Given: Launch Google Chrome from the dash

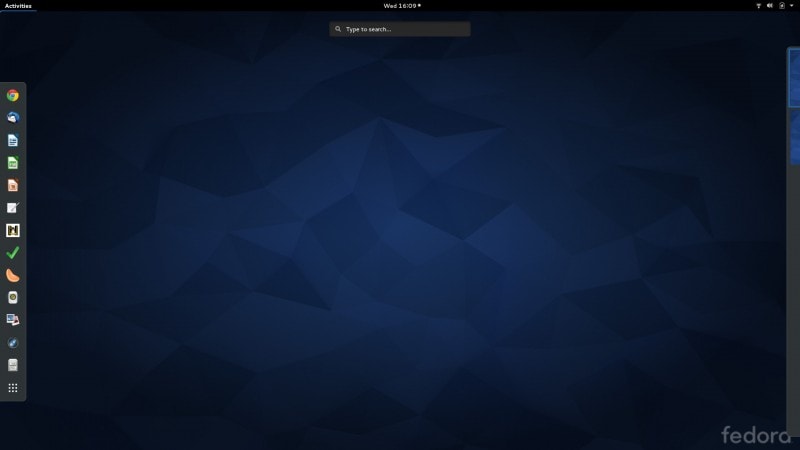Looking at the screenshot, I should (x=13, y=95).
